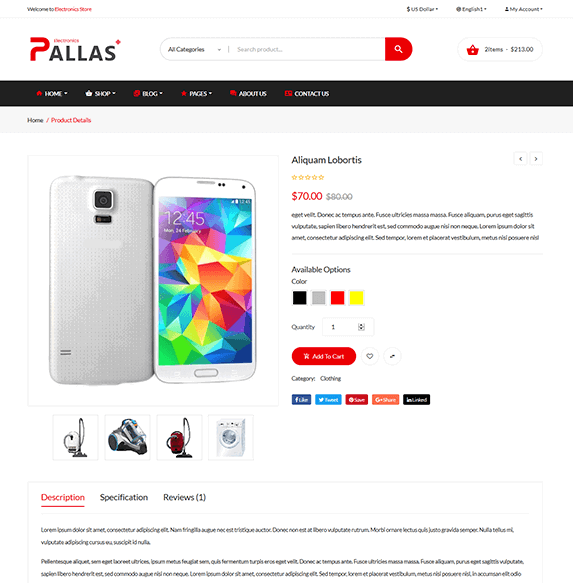
Task: Click the Add To Cart button
Action: (x=324, y=356)
